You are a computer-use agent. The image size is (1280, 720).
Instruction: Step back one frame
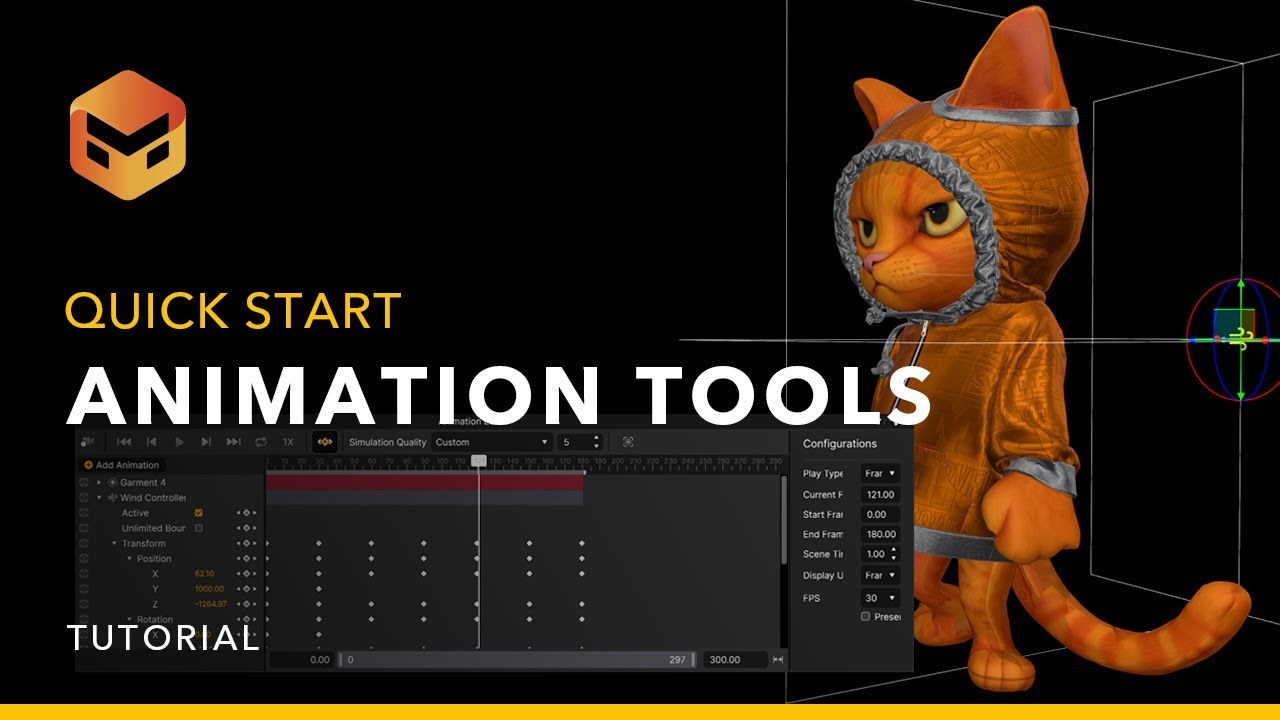pyautogui.click(x=151, y=442)
